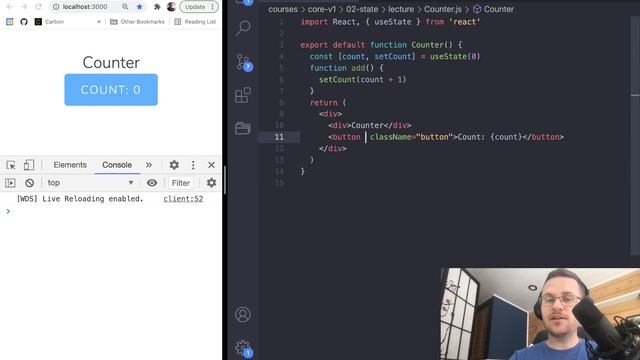Open the Carbon bookmark
The height and width of the screenshot is (360, 640).
point(50,22)
